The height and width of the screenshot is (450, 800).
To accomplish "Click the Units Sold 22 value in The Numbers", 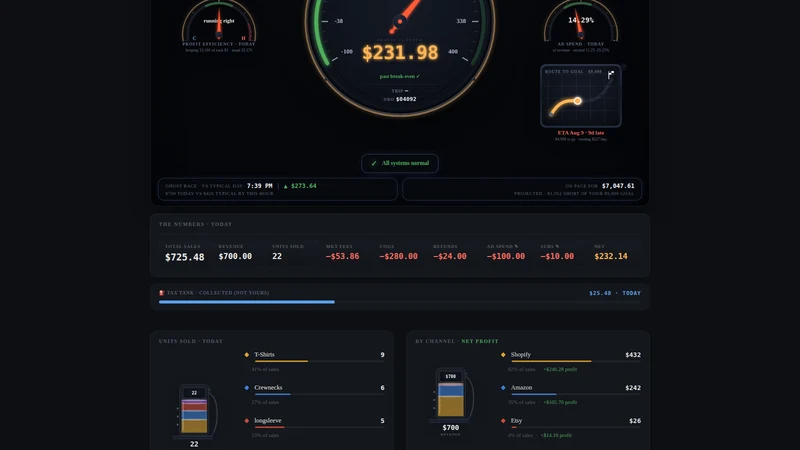I will (x=277, y=256).
